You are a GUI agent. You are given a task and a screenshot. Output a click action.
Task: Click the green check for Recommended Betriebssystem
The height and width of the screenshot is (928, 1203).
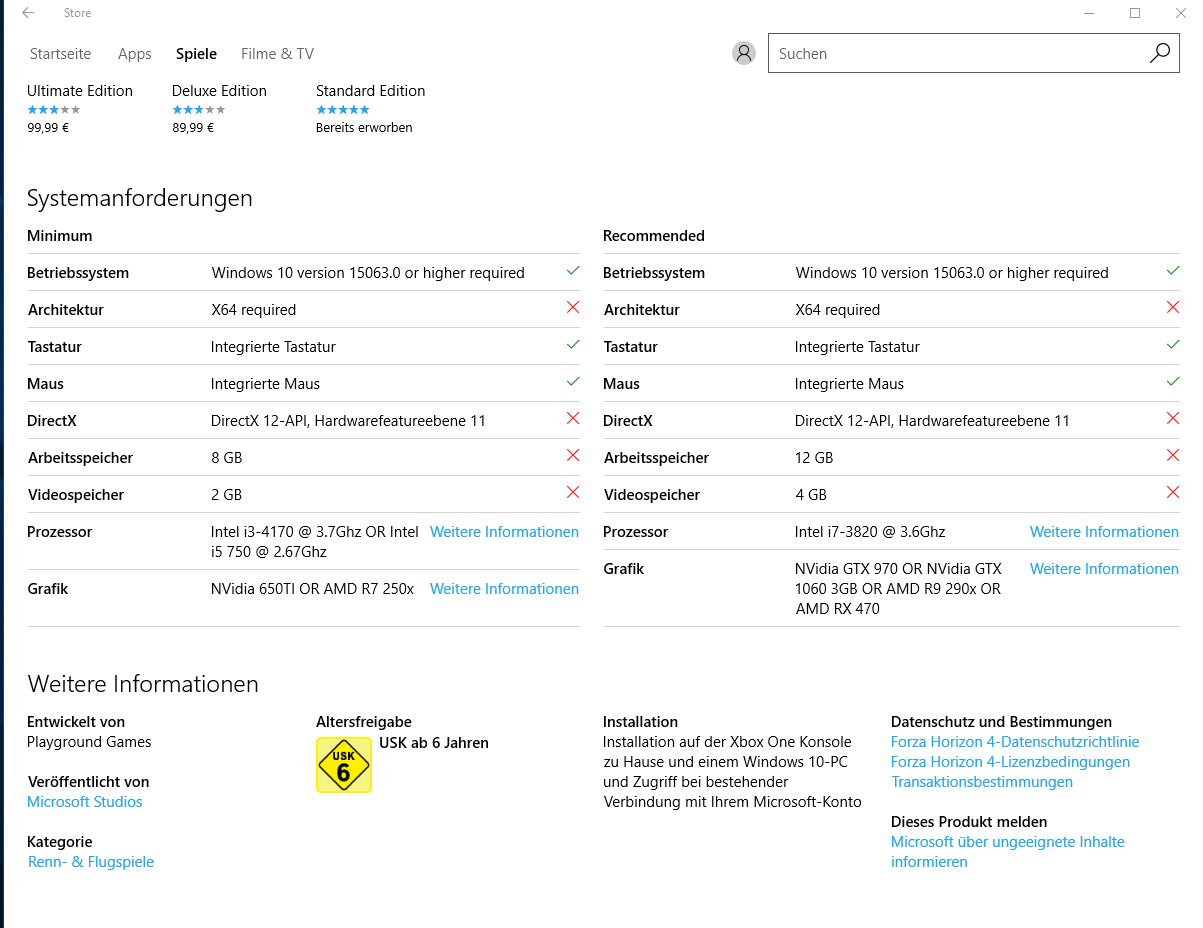click(x=1173, y=271)
